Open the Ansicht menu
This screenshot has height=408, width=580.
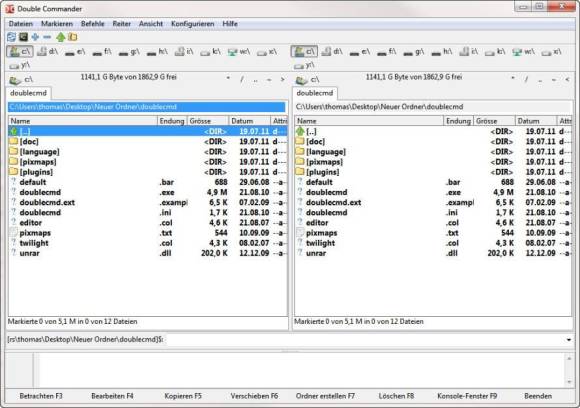[151, 24]
